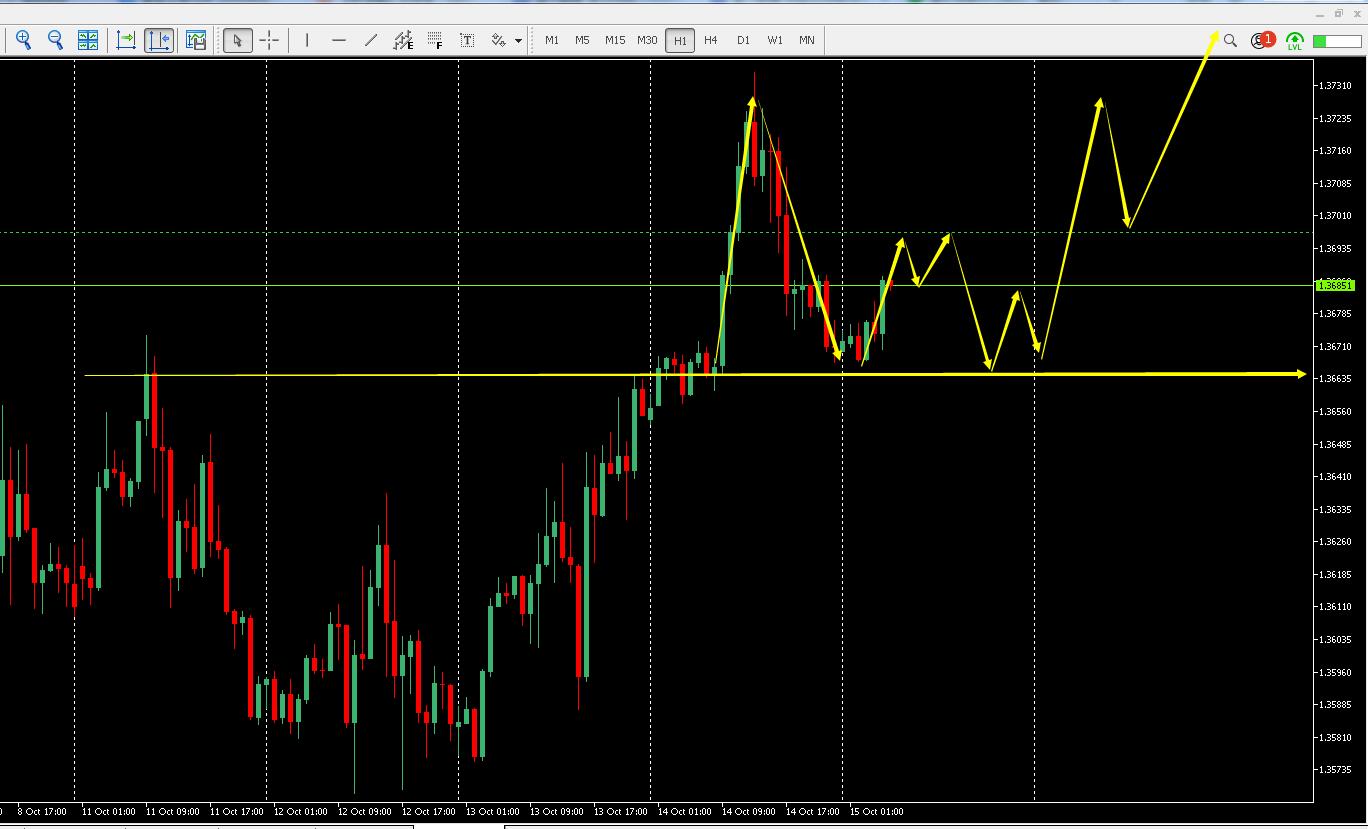This screenshot has height=829, width=1368.
Task: Click the green LVL icon
Action: (1295, 41)
